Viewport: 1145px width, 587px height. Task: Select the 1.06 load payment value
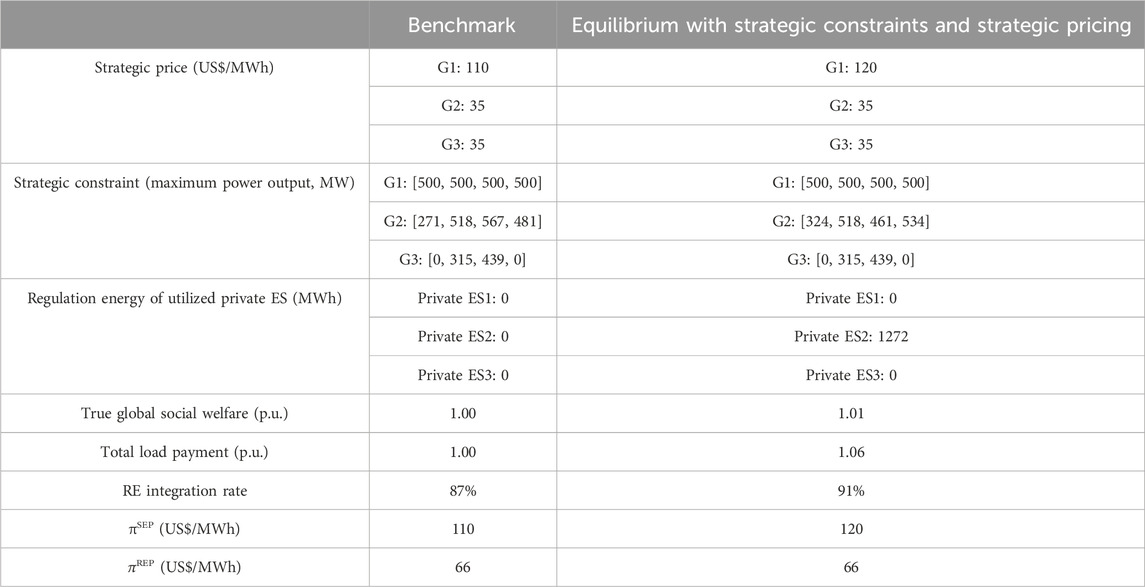[x=851, y=452]
